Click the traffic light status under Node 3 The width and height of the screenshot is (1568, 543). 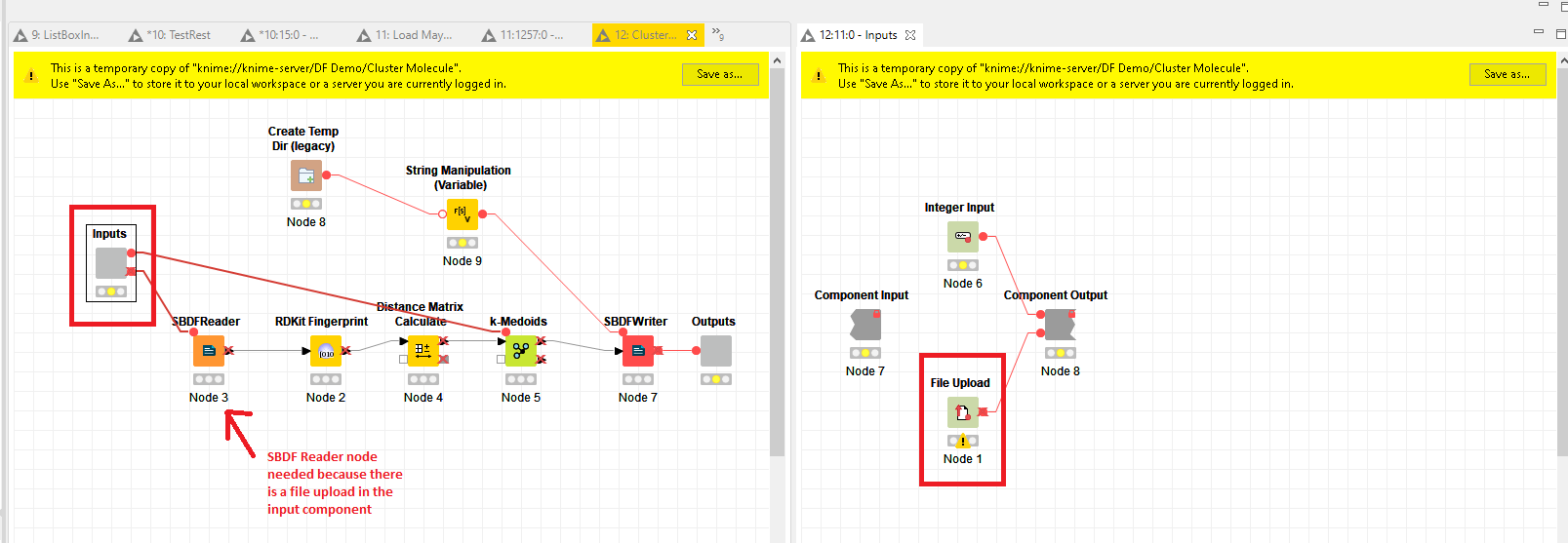[x=209, y=379]
